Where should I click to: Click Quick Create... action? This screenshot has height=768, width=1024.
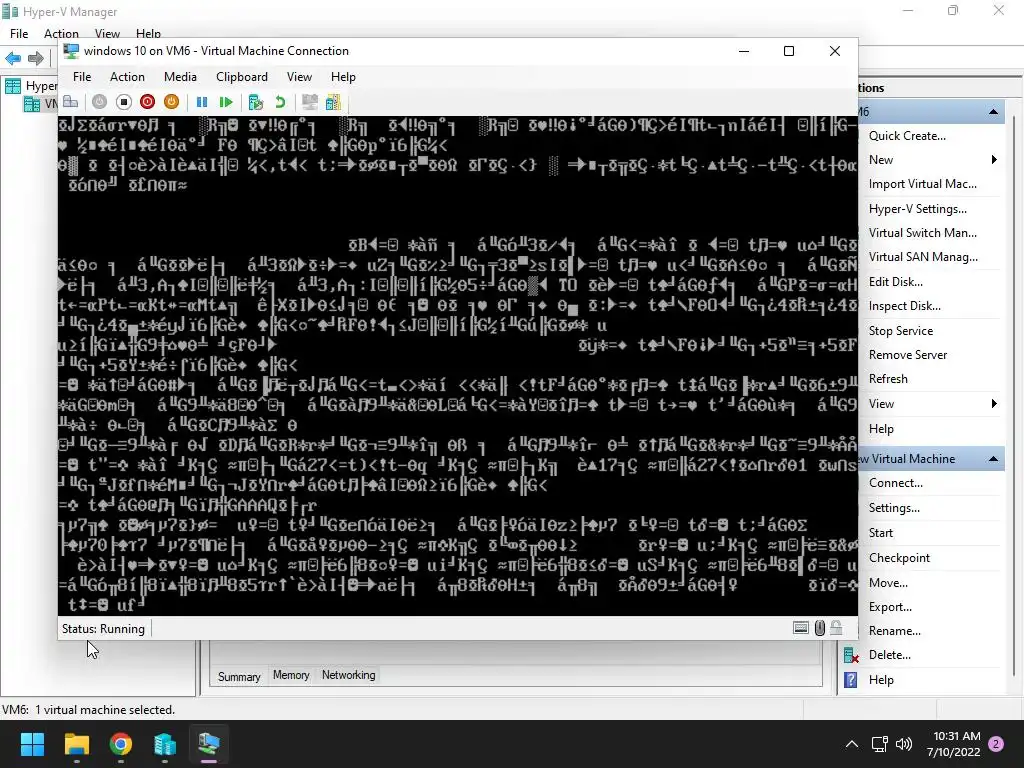pos(907,136)
